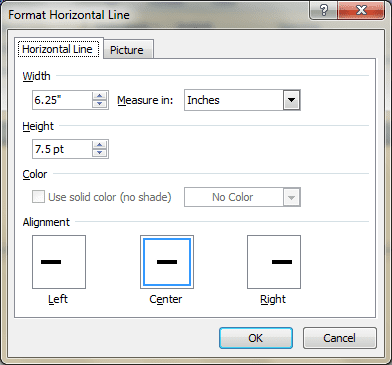Decrease height with the down spinner arrow
Image resolution: width=392 pixels, height=365 pixels.
coord(100,153)
